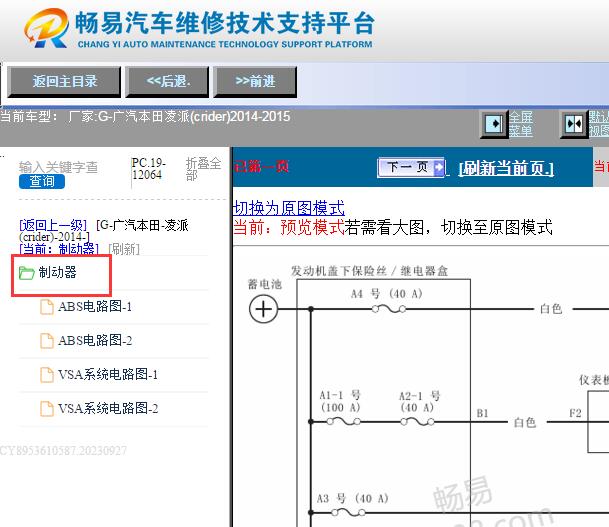
Task: Click document icon next to VSA系统电路图-2
Action: 47,409
